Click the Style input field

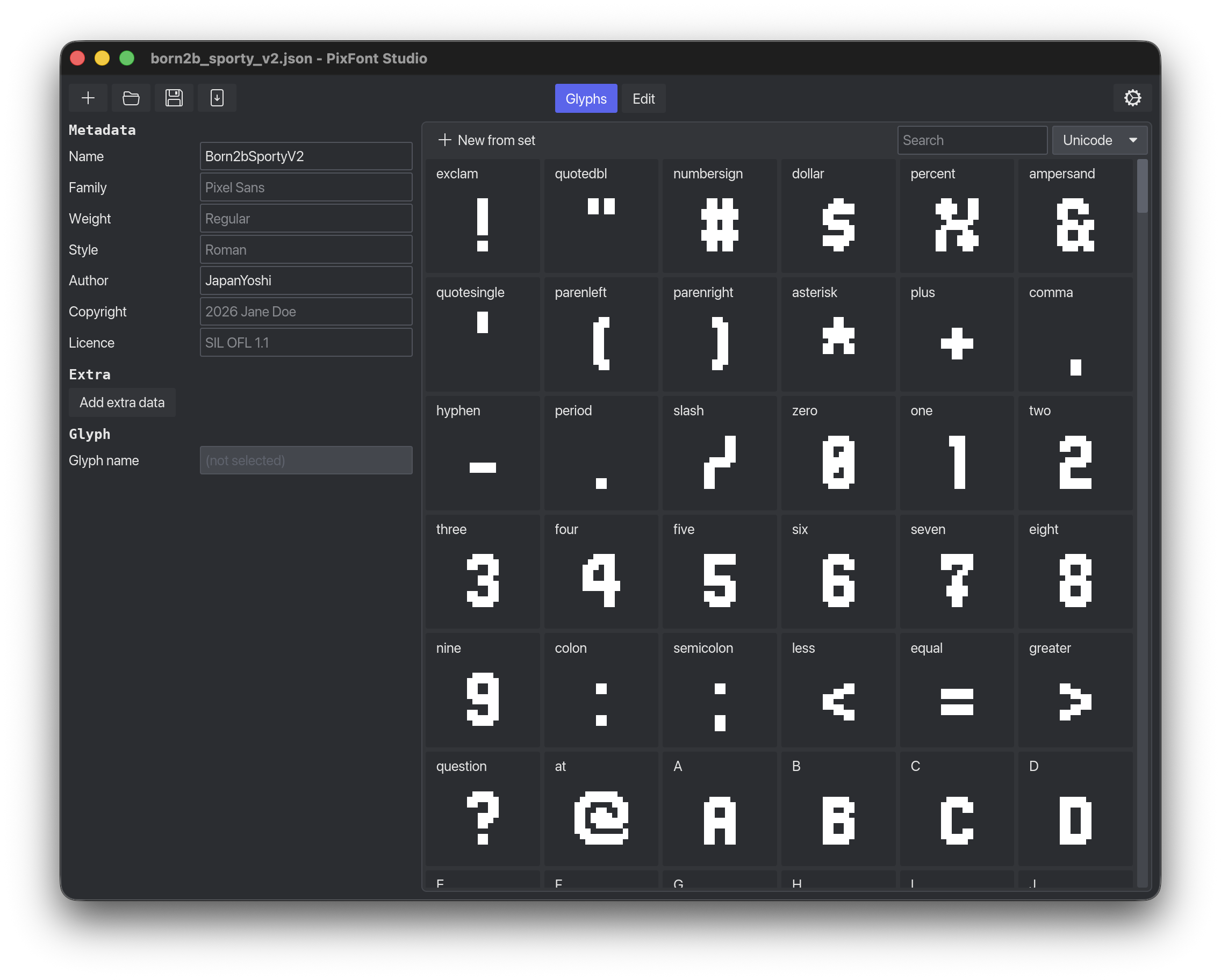click(306, 250)
